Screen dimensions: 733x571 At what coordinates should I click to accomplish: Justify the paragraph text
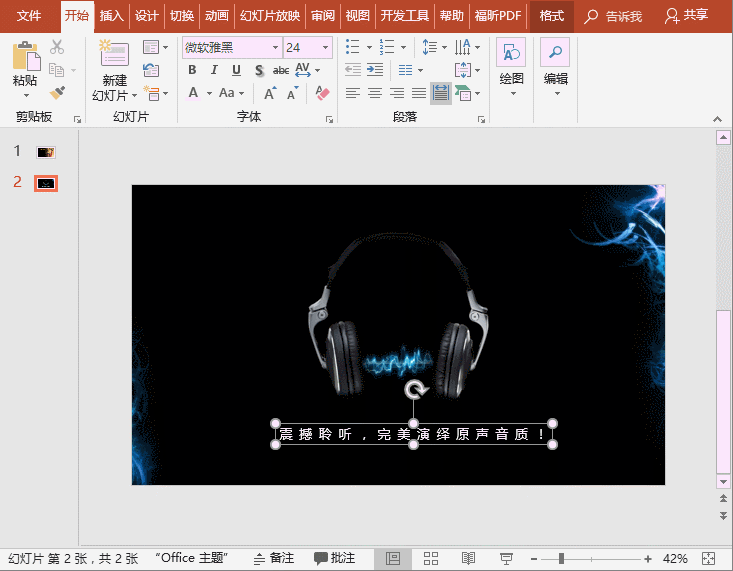418,93
